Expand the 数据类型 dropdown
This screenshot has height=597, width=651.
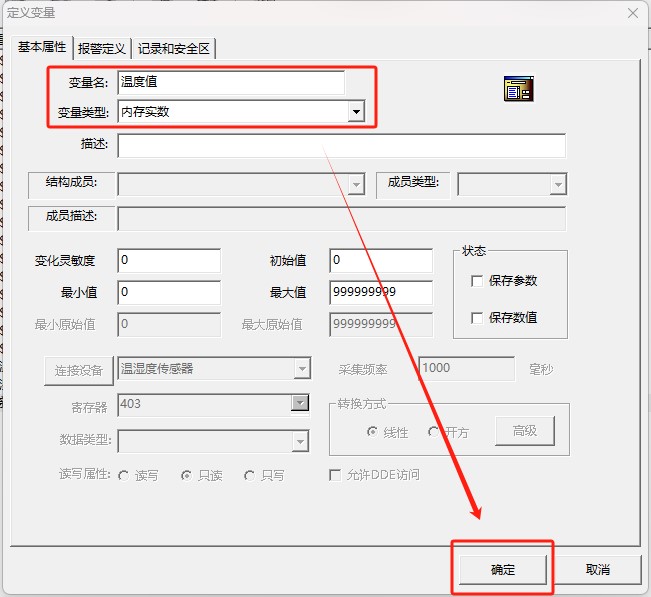(299, 441)
